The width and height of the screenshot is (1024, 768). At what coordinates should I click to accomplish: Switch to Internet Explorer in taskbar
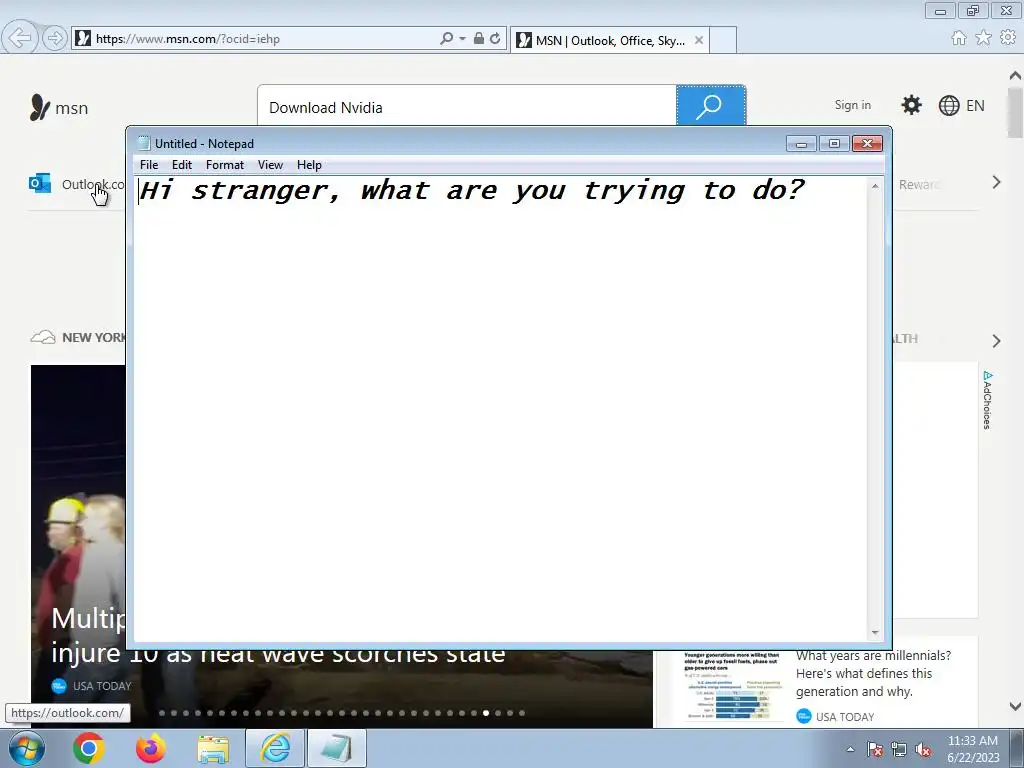275,748
